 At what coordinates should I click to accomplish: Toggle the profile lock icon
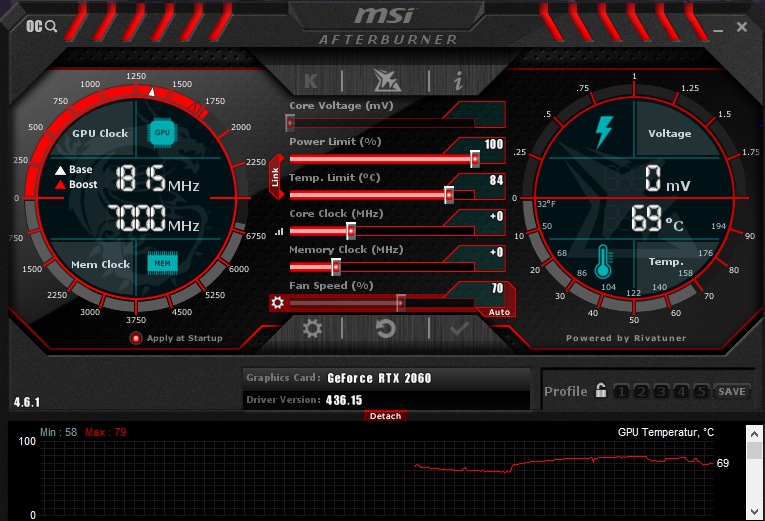coord(601,390)
